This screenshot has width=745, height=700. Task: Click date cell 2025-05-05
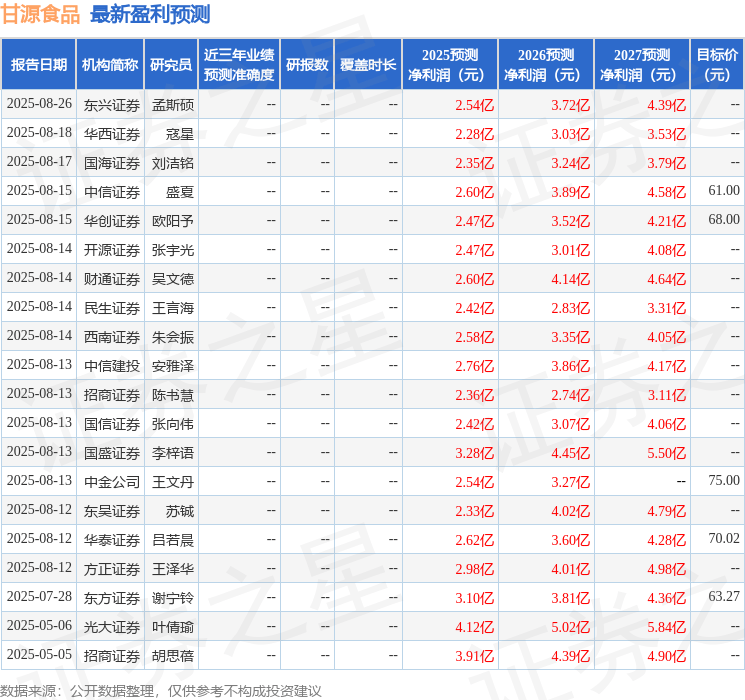(x=39, y=654)
